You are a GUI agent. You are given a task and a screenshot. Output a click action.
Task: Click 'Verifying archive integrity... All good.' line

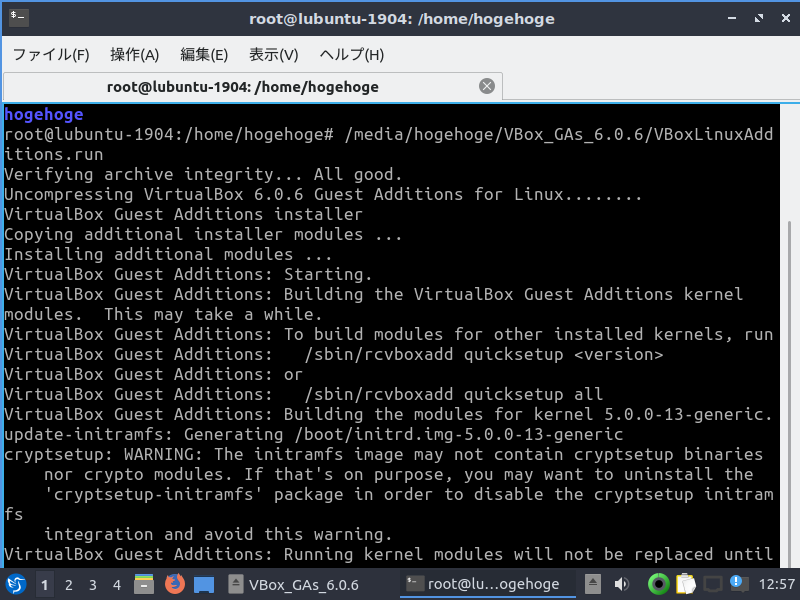pos(203,174)
